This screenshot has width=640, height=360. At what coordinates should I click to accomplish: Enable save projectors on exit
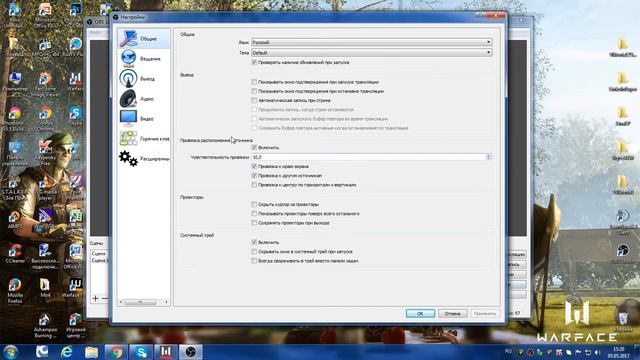pos(254,223)
